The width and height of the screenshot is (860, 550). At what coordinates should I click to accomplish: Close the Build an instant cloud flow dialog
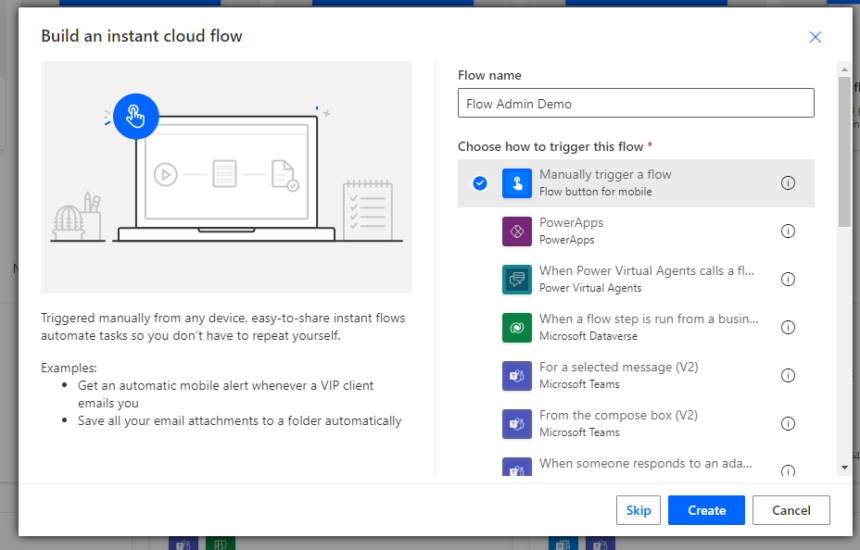[815, 37]
